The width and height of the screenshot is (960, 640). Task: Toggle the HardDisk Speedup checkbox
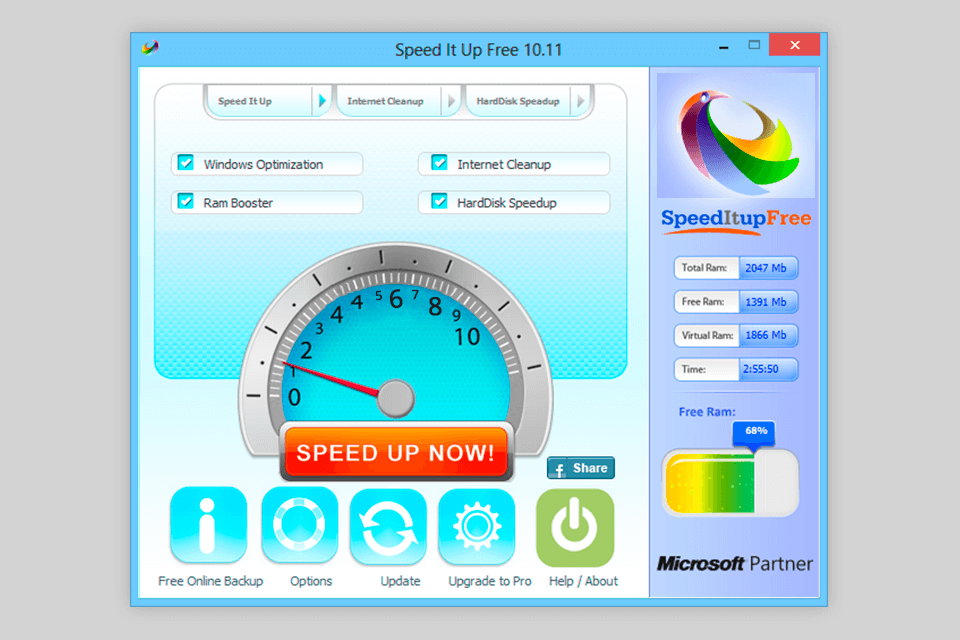coord(439,201)
